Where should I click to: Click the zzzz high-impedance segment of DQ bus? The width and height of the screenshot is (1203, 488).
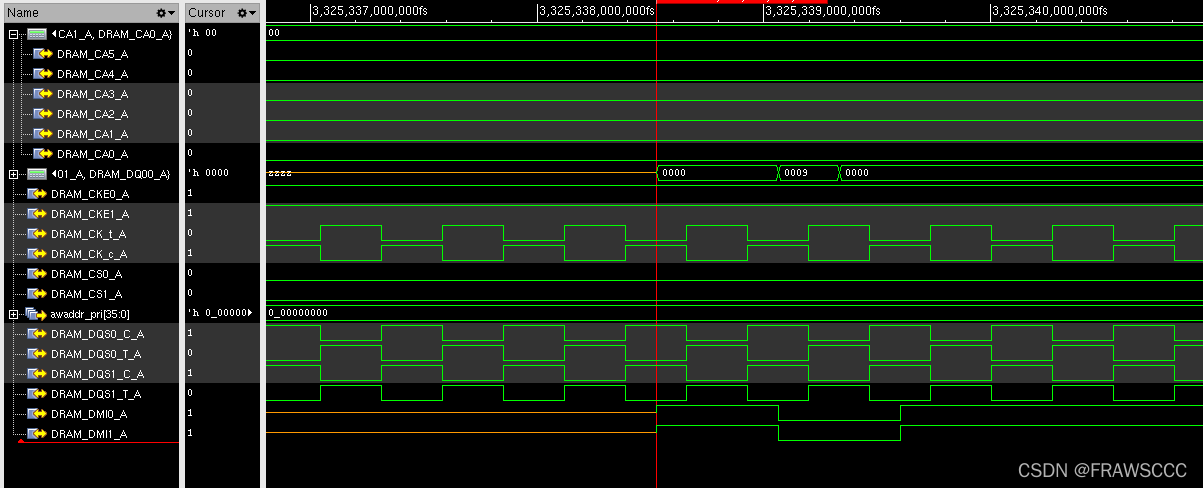280,174
